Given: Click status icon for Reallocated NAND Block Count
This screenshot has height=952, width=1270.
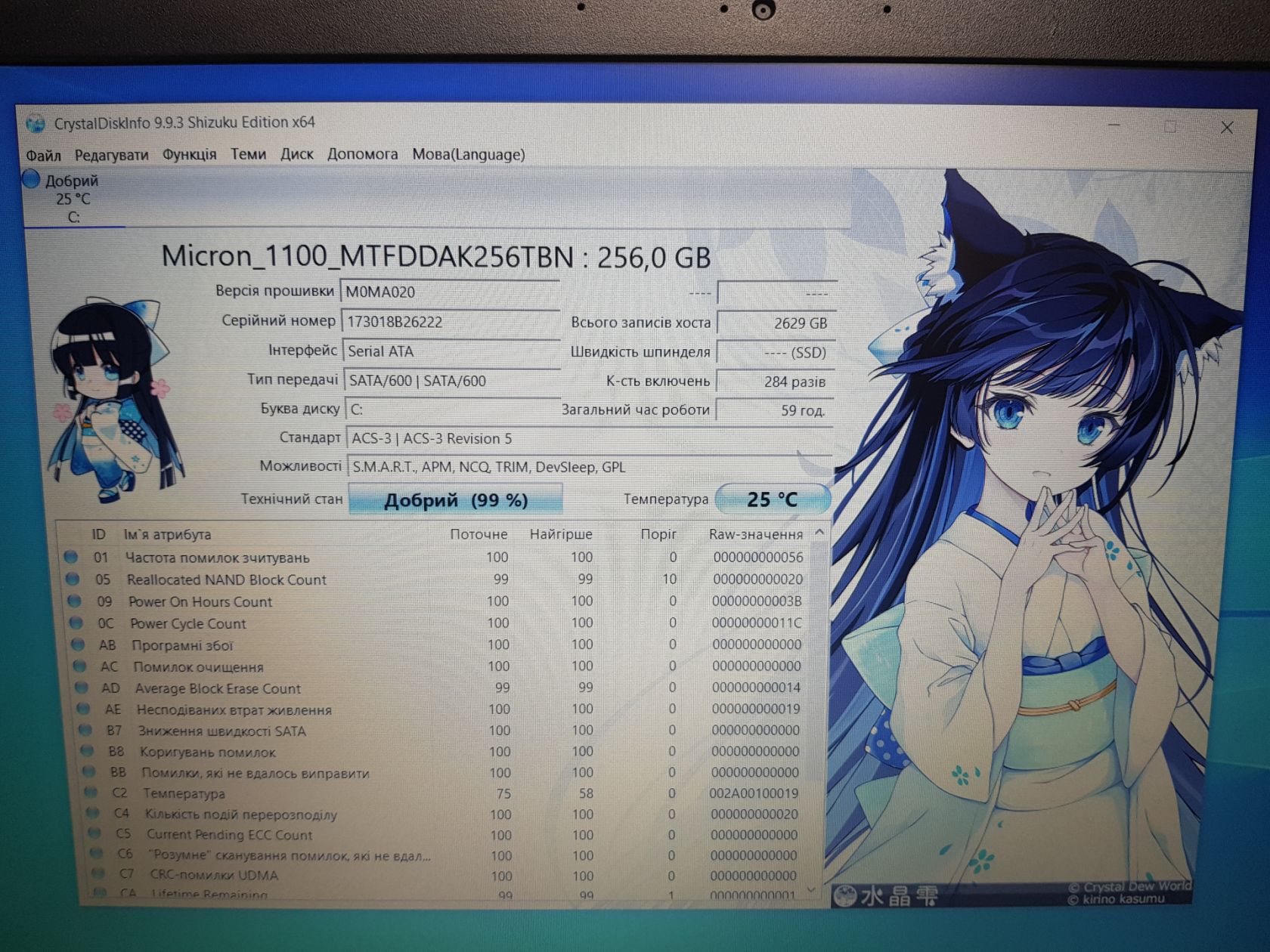Looking at the screenshot, I should pyautogui.click(x=73, y=580).
